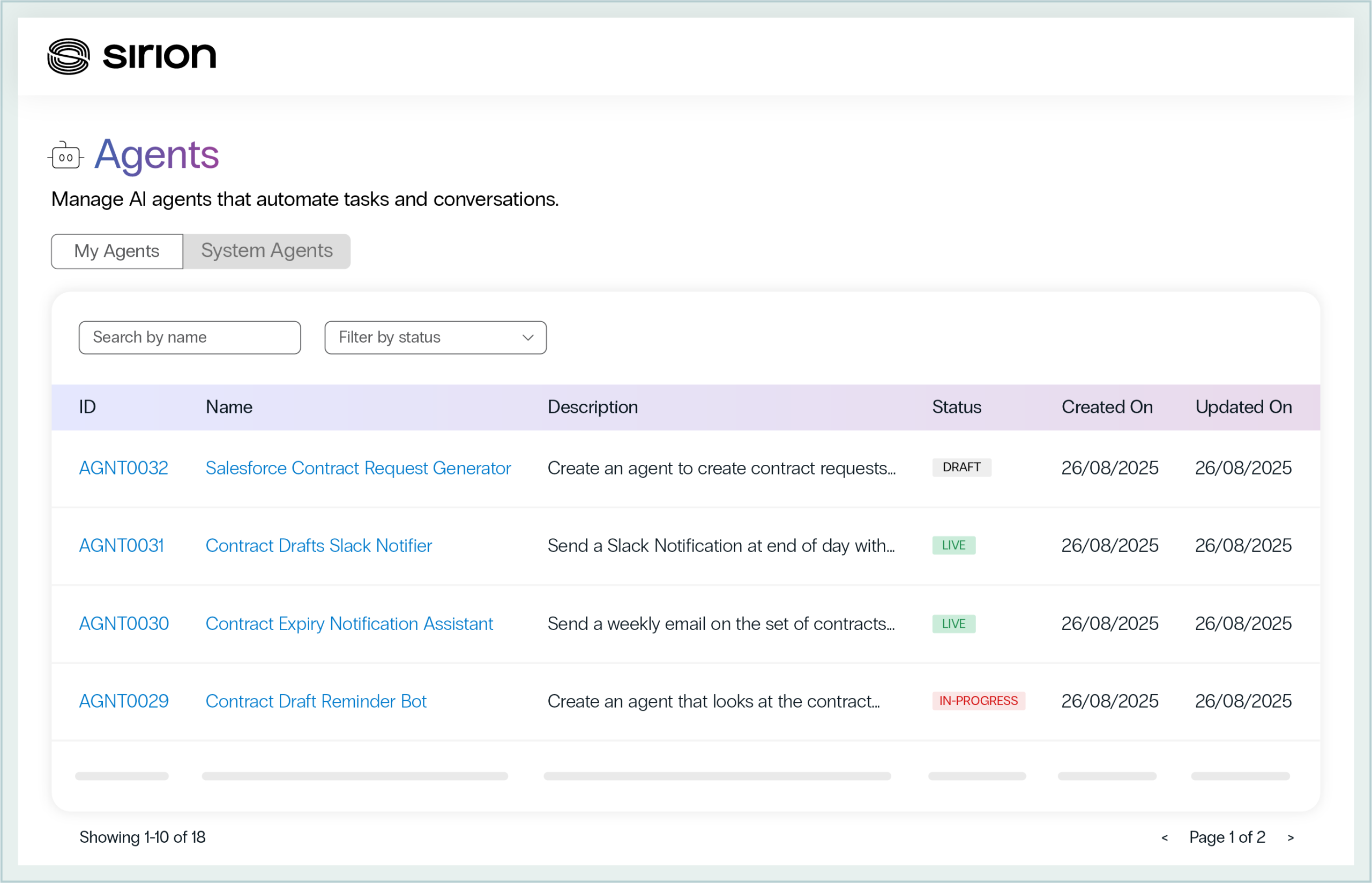The image size is (1372, 883).
Task: Click the Status column header
Action: (x=956, y=407)
